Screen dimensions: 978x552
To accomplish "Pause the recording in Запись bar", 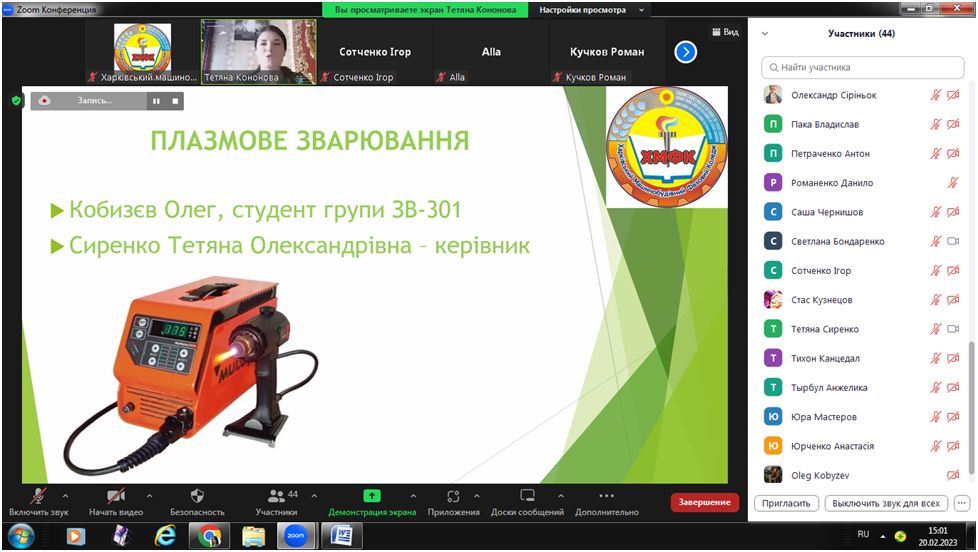I will click(x=157, y=100).
